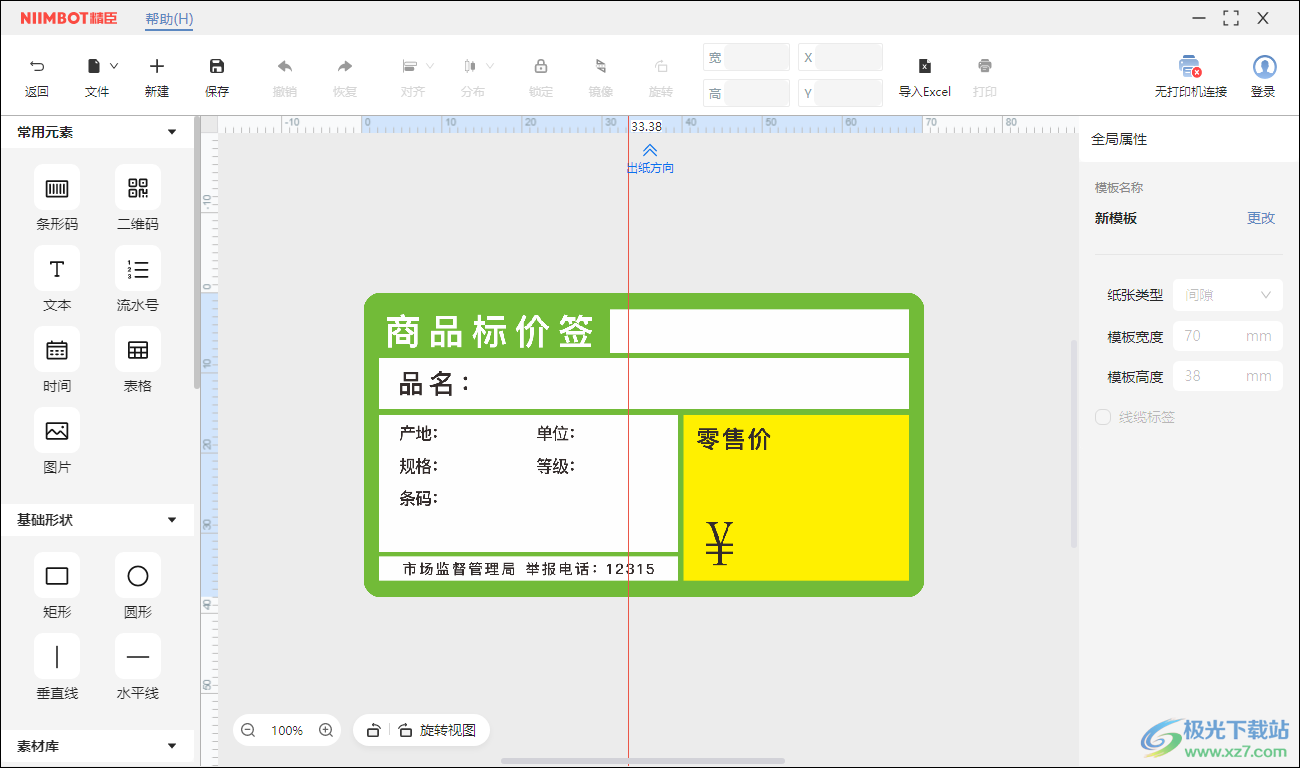Select the 市场监督管理局 举报电话 footer text
This screenshot has width=1300, height=768.
coord(529,569)
